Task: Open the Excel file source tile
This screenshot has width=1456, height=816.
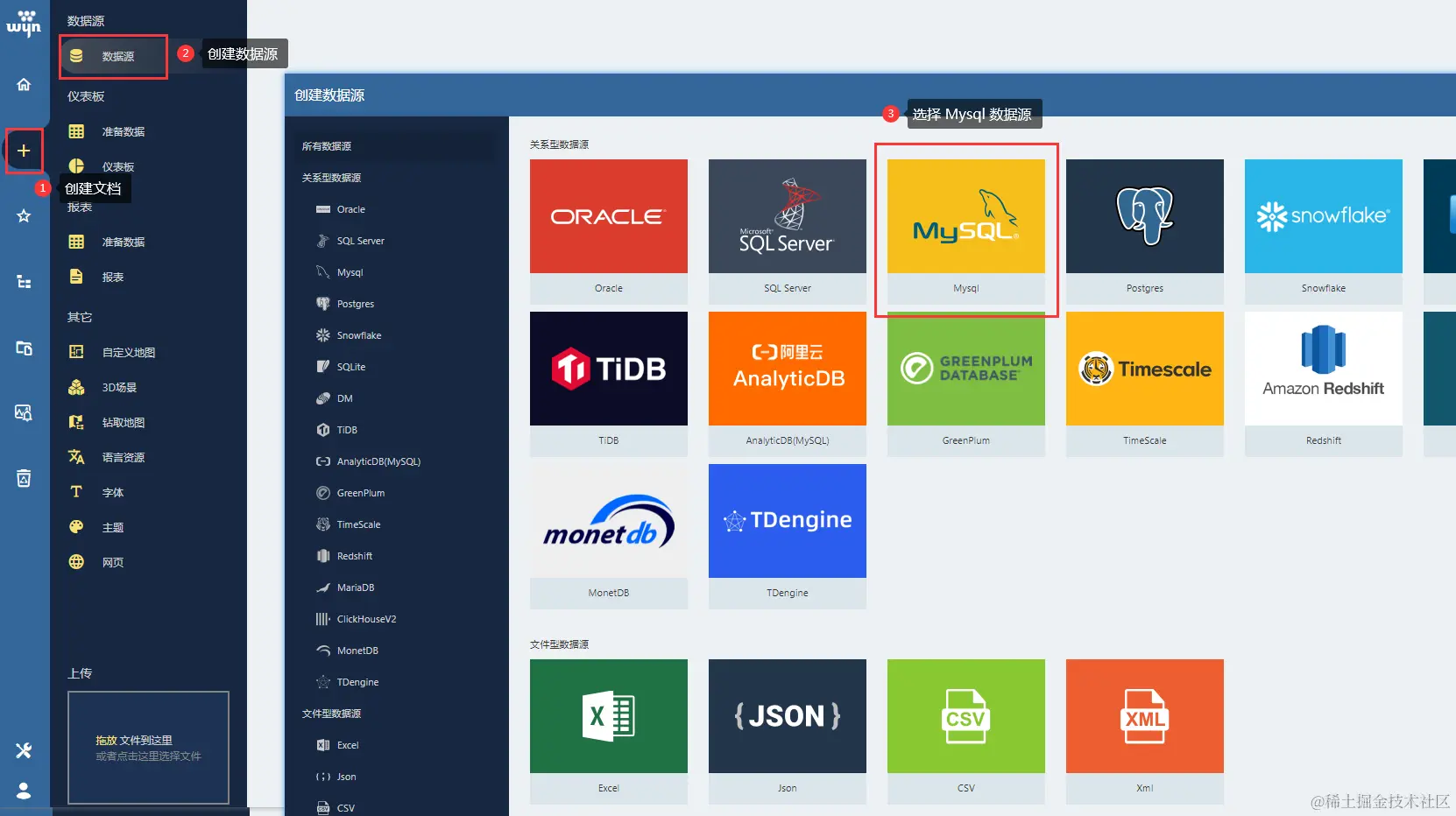Action: point(609,731)
